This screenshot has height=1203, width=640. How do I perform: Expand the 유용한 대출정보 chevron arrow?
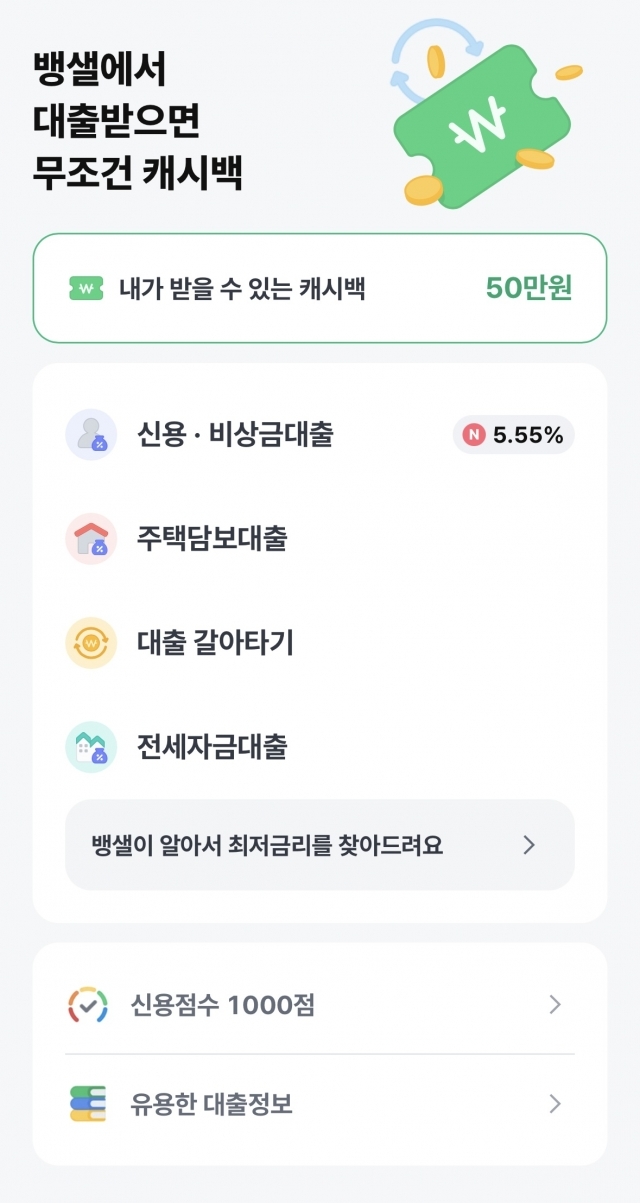point(555,1104)
